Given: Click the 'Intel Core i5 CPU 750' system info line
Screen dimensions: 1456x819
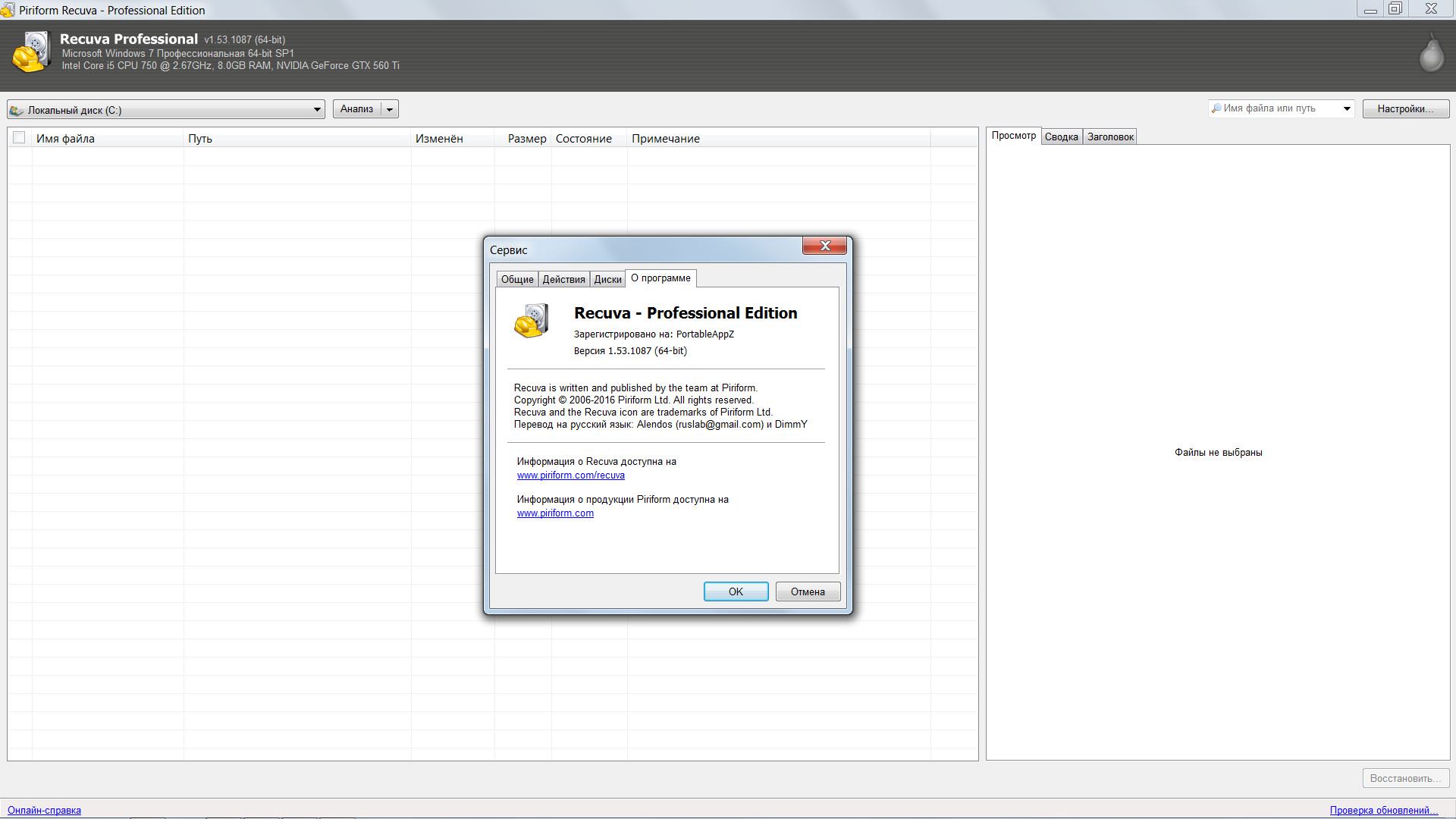Looking at the screenshot, I should click(231, 66).
